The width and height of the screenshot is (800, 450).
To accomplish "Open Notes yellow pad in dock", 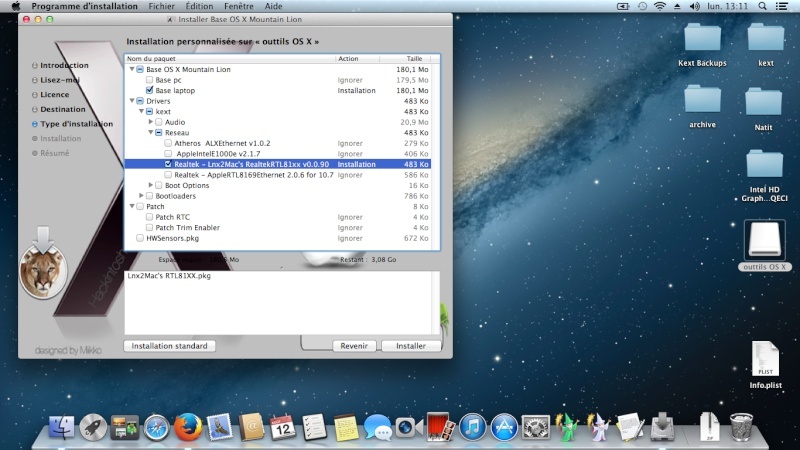I will click(x=346, y=427).
